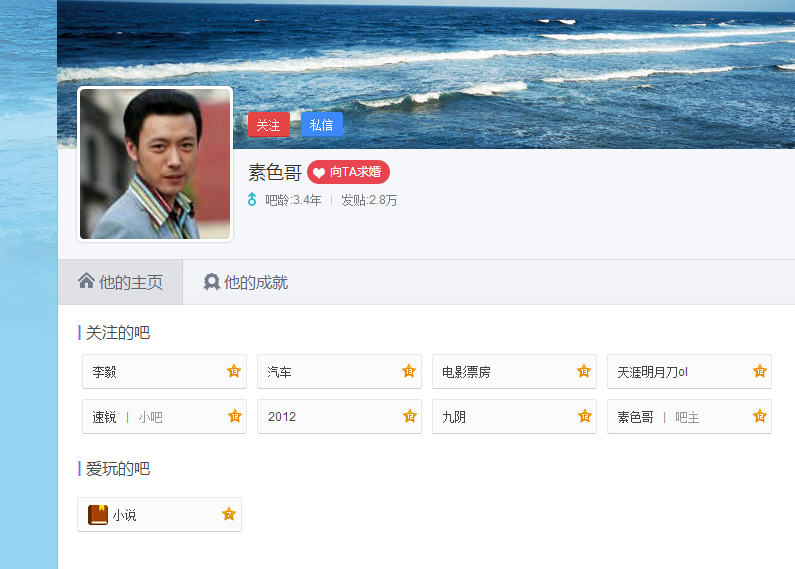Click the heart icon in proposal button

click(x=319, y=172)
